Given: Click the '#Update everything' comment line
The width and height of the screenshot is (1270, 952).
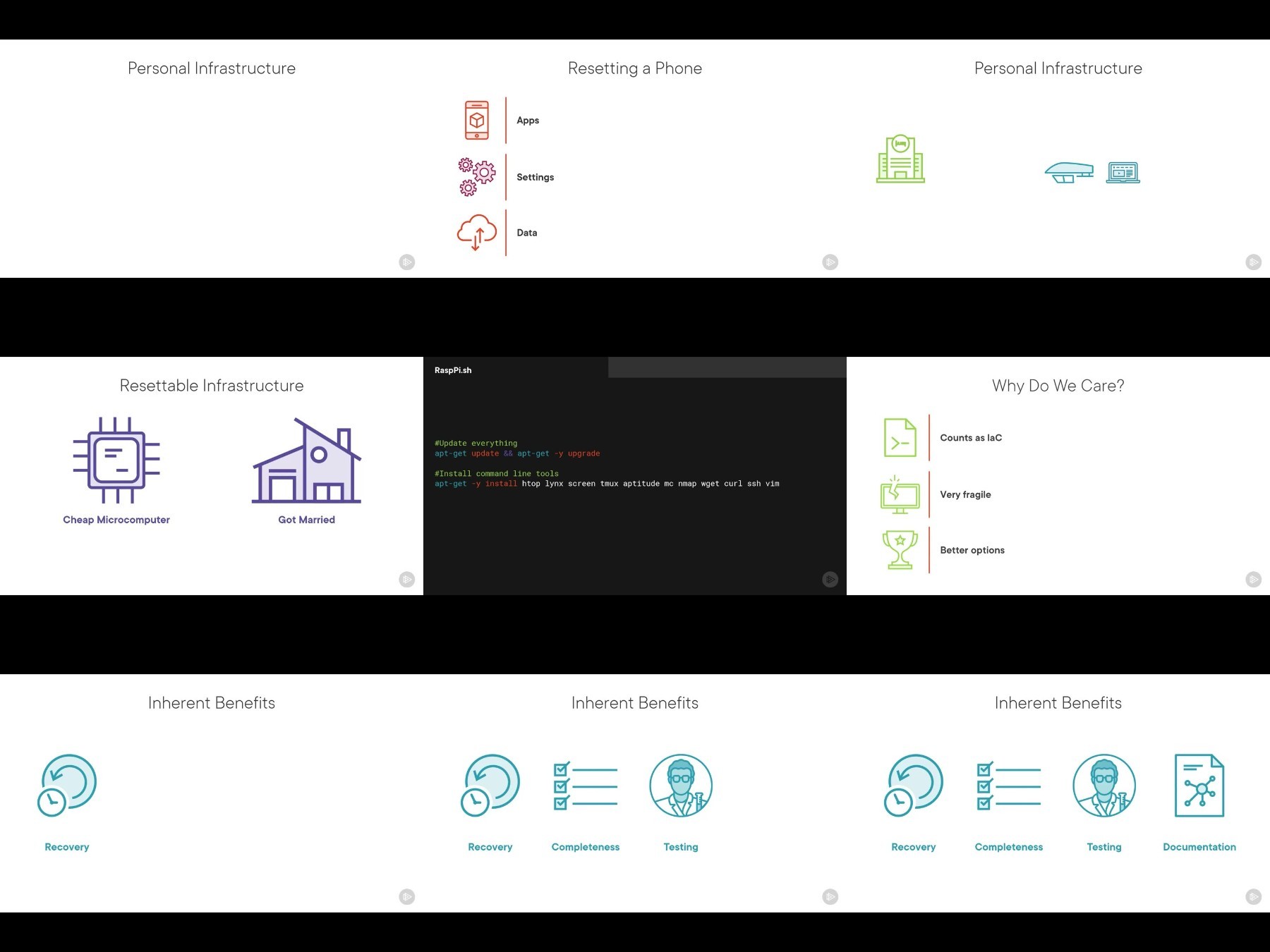Looking at the screenshot, I should (x=476, y=444).
